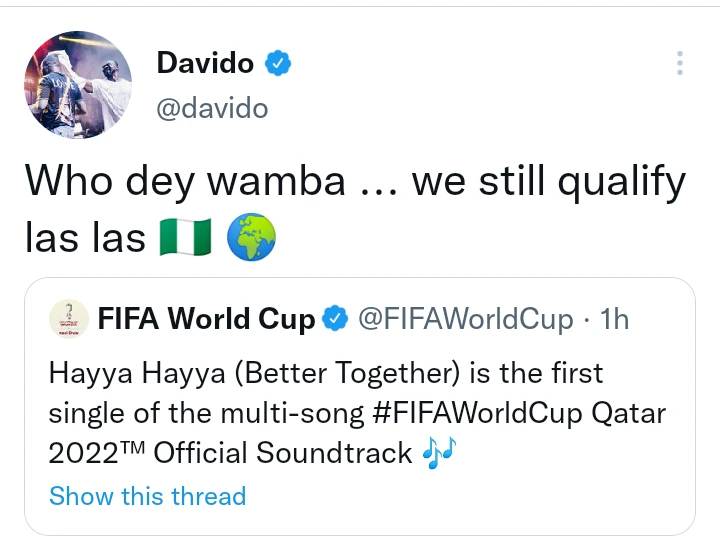This screenshot has height=542, width=720.
Task: Open Davido's profile picture
Action: pyautogui.click(x=77, y=84)
